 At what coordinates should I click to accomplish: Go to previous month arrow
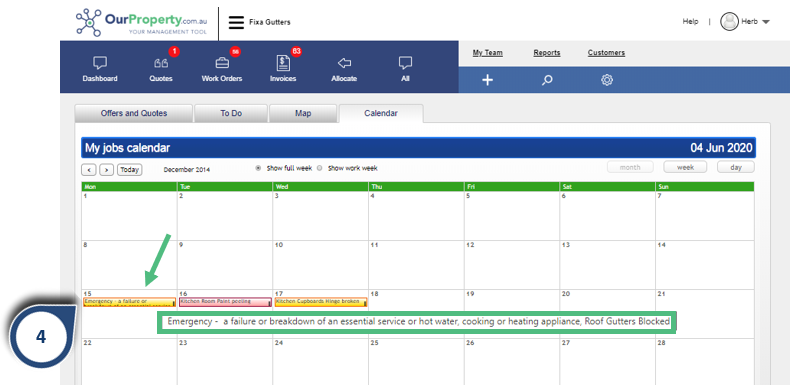(x=88, y=170)
